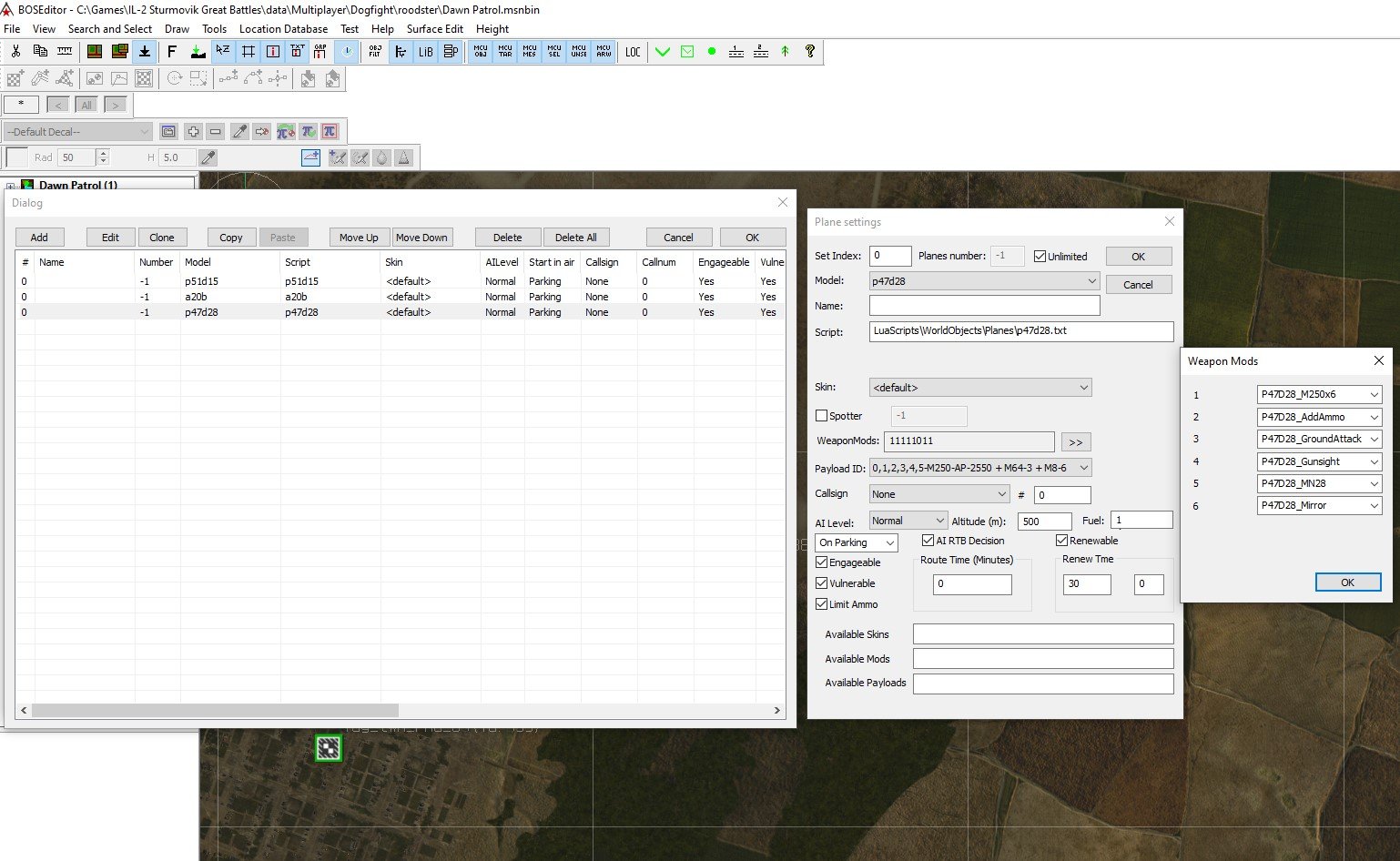Enable the Spotter checkbox
Screen dimensions: 1400x861
822,416
